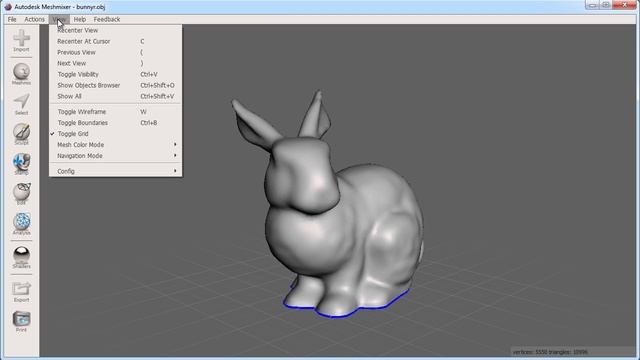
Task: Select the Meshmix tool icon
Action: 21,74
